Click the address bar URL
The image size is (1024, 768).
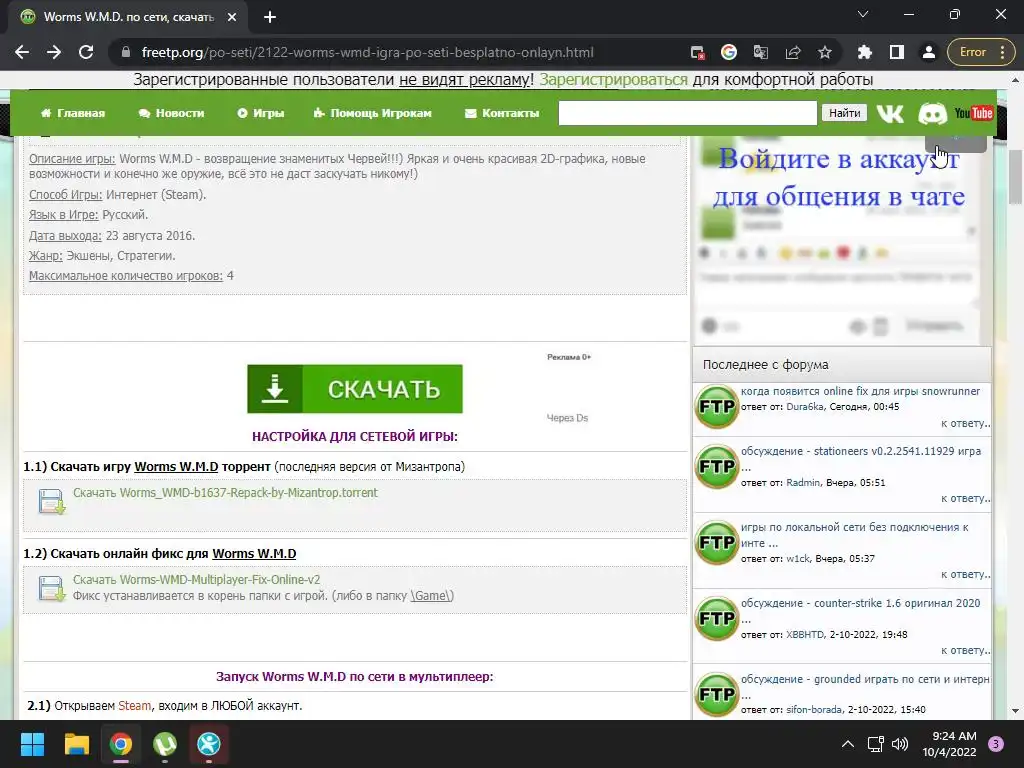[x=368, y=52]
